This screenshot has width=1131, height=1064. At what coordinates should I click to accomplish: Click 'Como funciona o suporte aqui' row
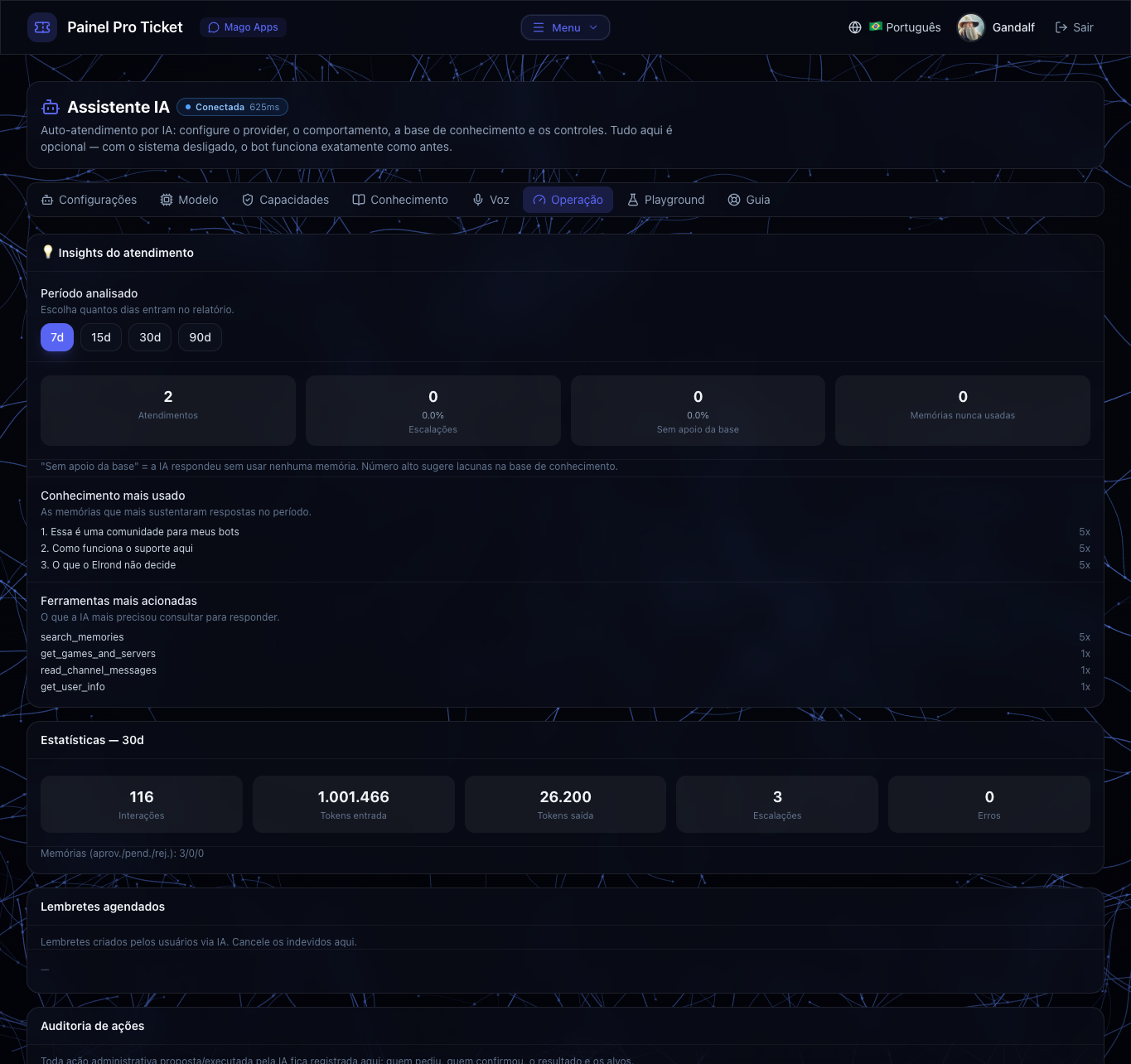click(x=565, y=549)
